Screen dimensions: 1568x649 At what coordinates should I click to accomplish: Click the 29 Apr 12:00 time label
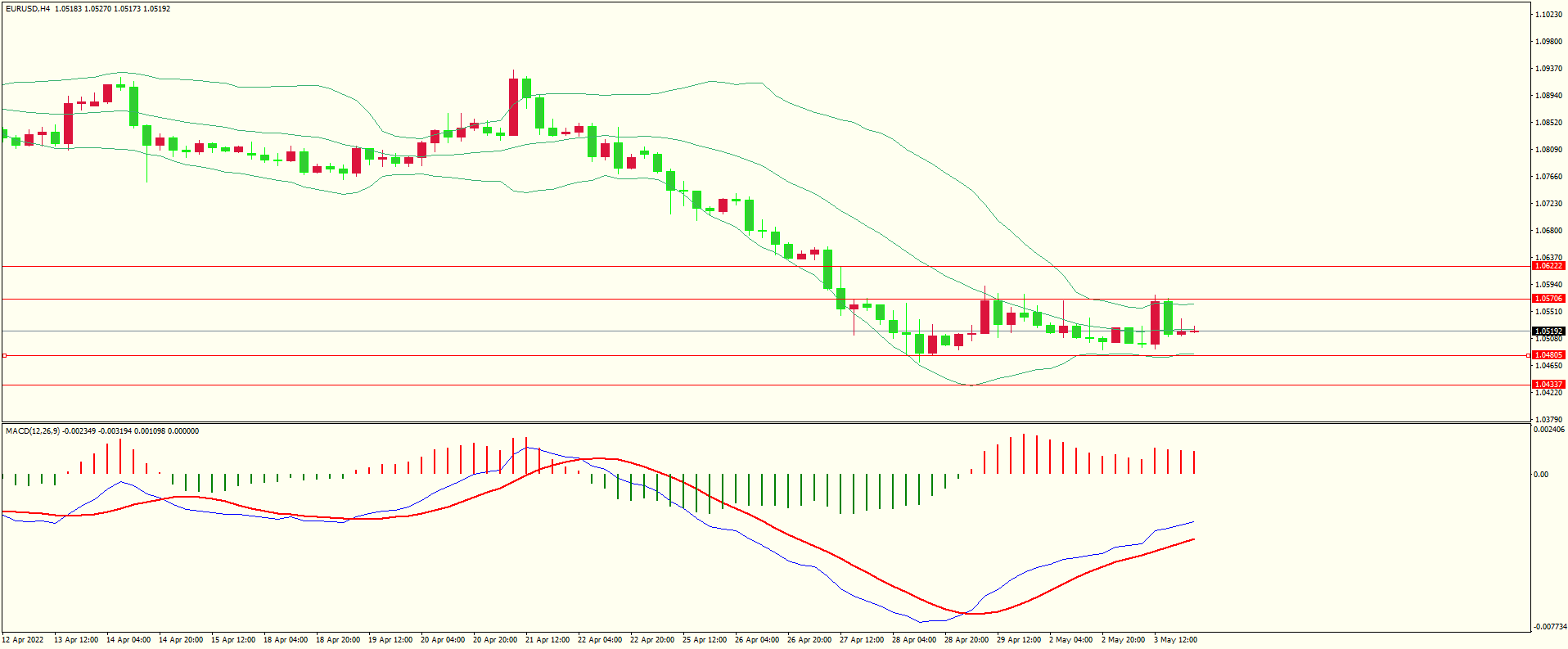coord(1019,640)
